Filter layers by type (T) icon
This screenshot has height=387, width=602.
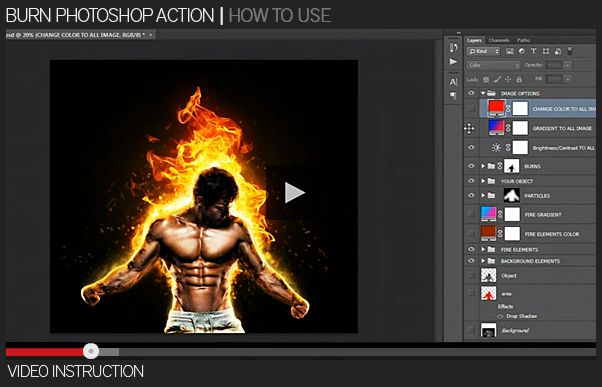534,51
